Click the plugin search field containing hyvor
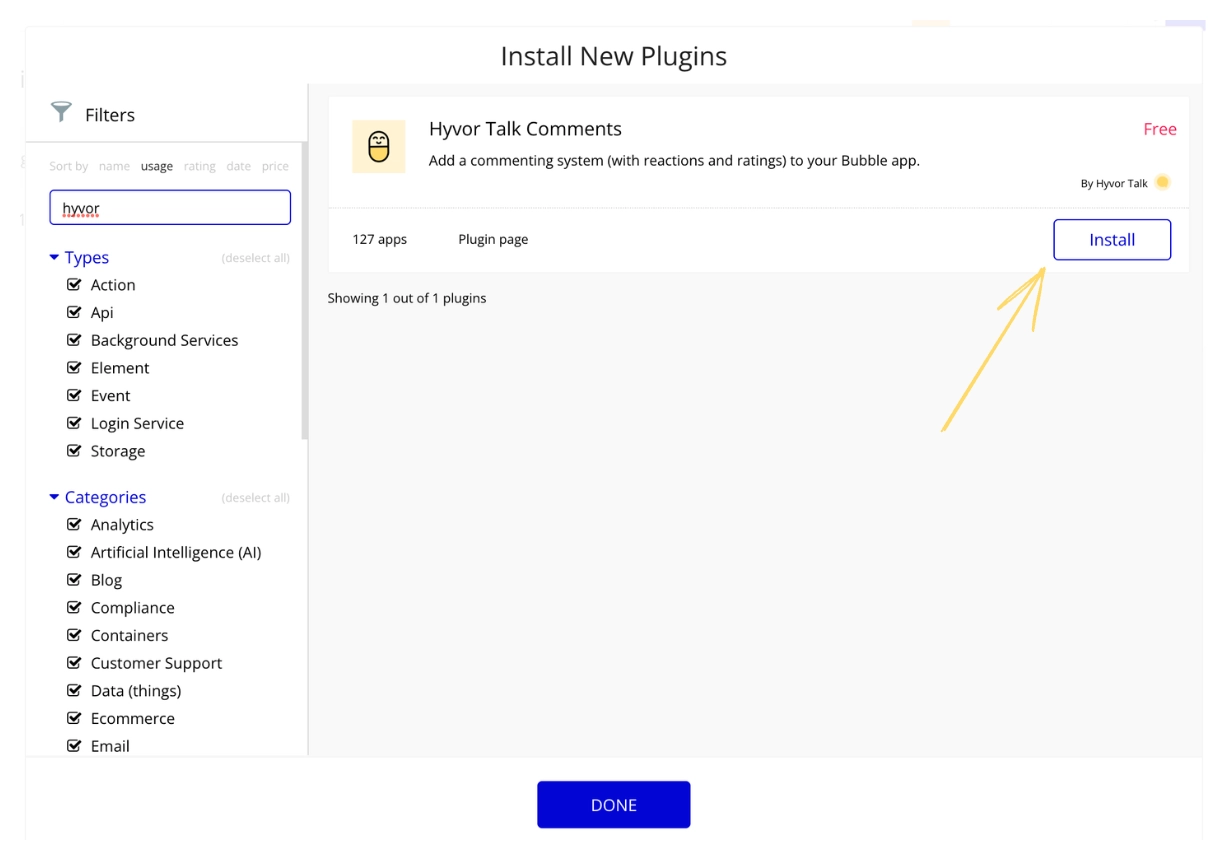The width and height of the screenshot is (1225, 860). pyautogui.click(x=170, y=208)
